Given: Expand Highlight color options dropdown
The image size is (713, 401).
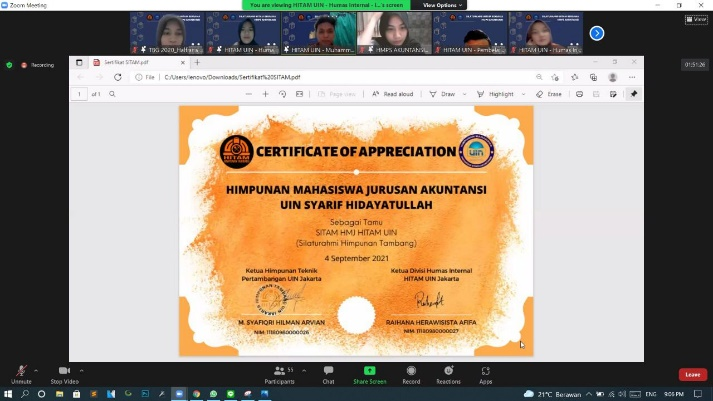Looking at the screenshot, I should (523, 94).
